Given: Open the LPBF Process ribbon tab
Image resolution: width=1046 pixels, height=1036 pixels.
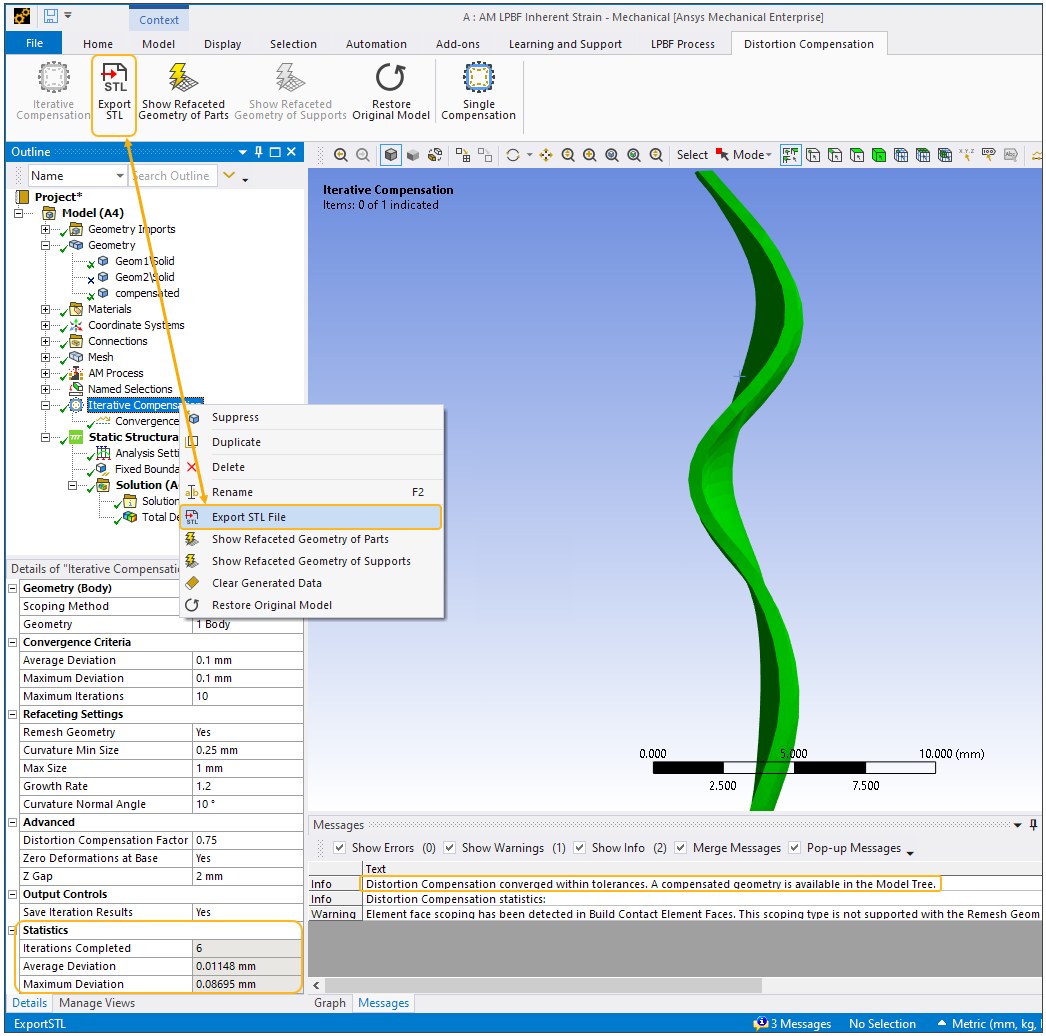Looking at the screenshot, I should 682,44.
